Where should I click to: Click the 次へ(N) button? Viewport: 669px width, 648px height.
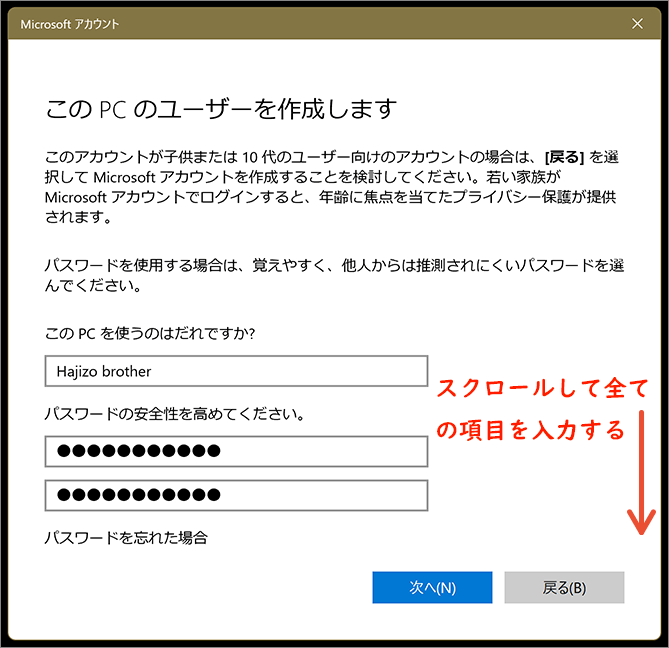(432, 587)
